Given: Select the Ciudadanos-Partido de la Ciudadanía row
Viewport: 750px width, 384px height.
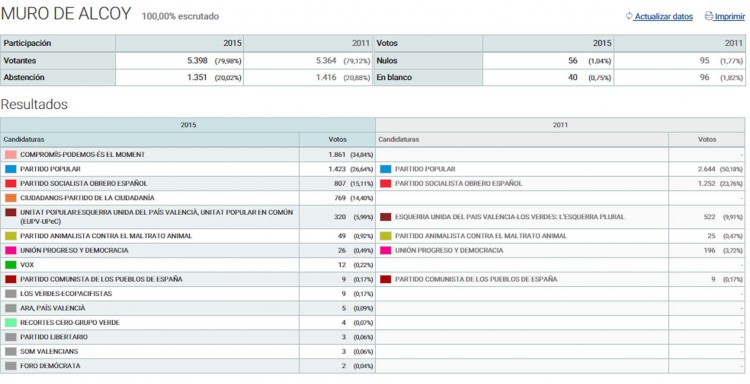Looking at the screenshot, I should point(188,197).
